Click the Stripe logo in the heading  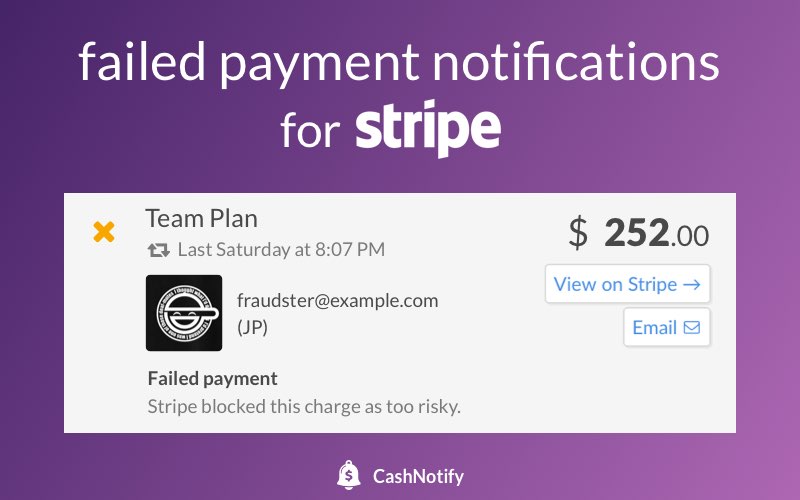point(428,129)
